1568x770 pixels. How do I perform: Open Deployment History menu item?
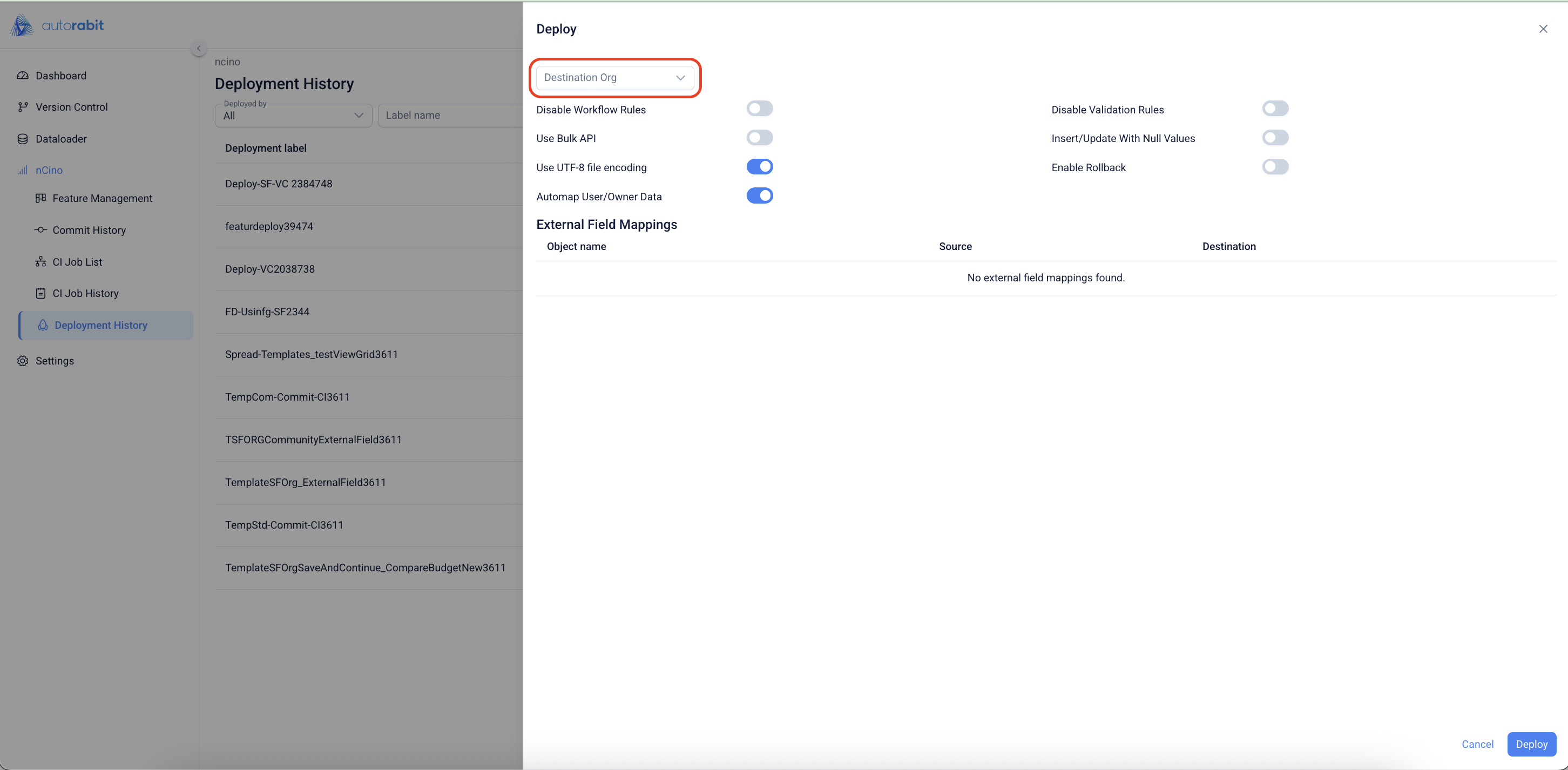click(x=101, y=325)
